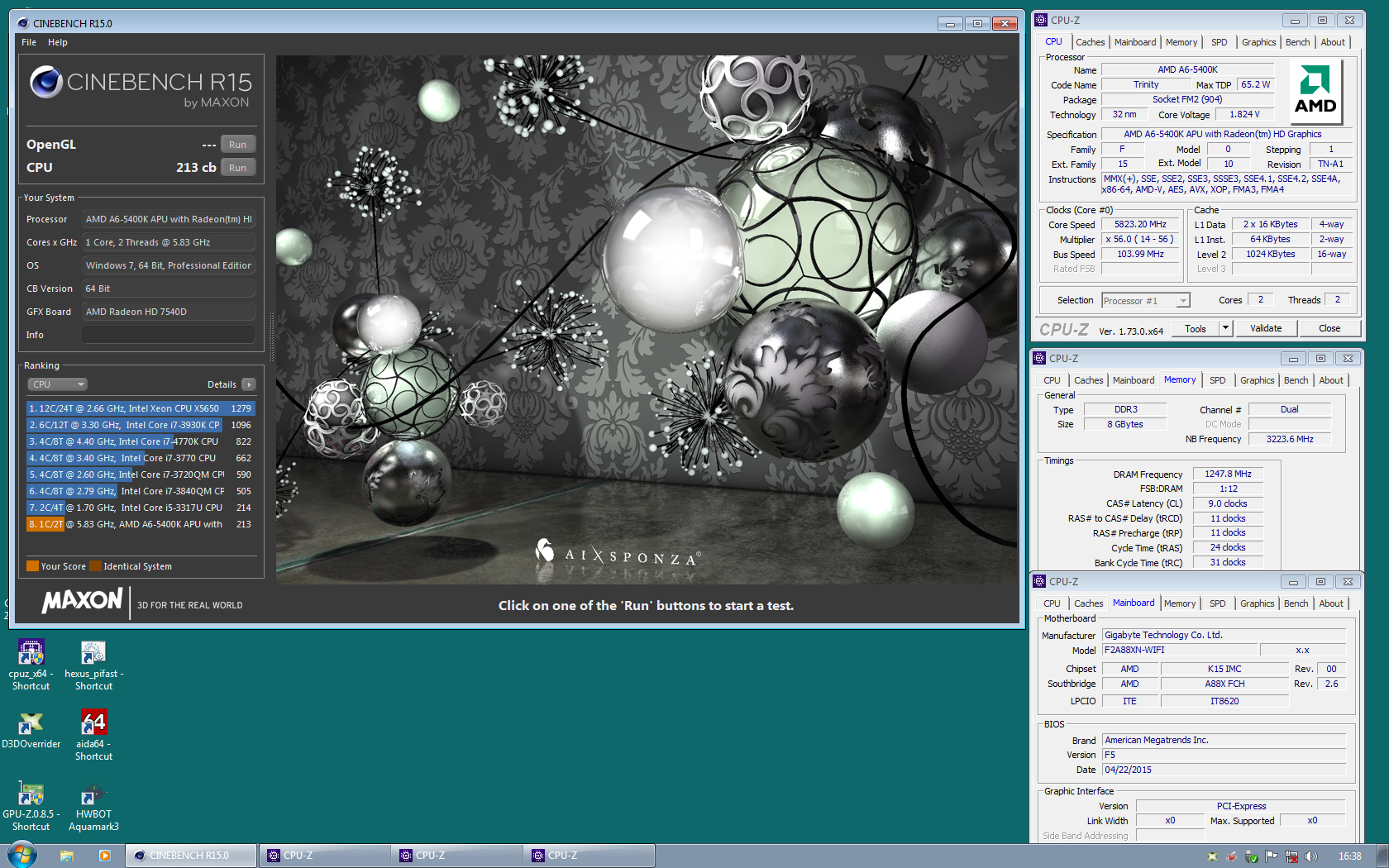Viewport: 1389px width, 868px height.
Task: Click the BIOS date 04/22/2015
Action: point(1224,770)
